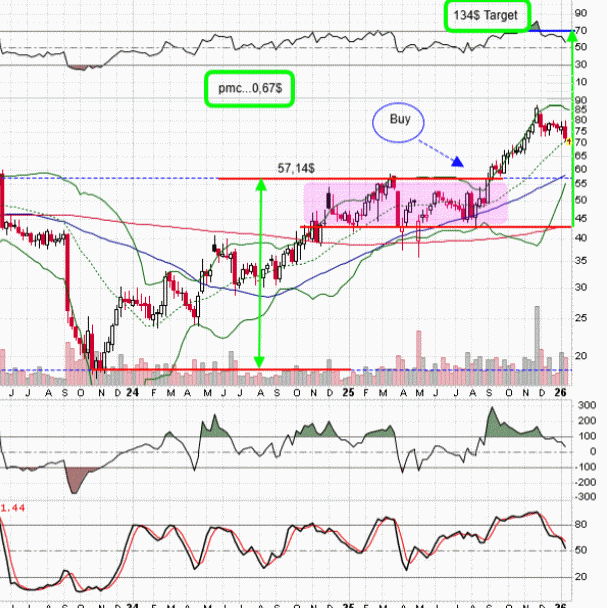
Task: Select the pink shaded consolidation rectangle
Action: [405, 203]
